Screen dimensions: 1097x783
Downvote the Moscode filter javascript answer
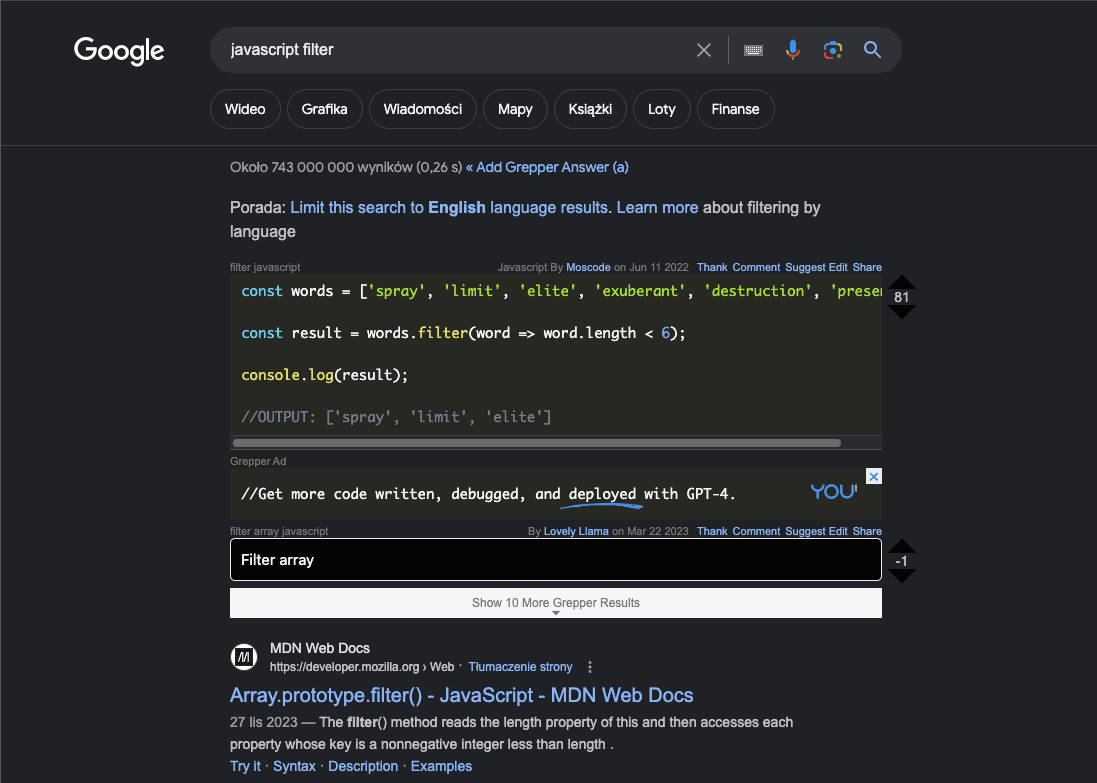[x=902, y=312]
